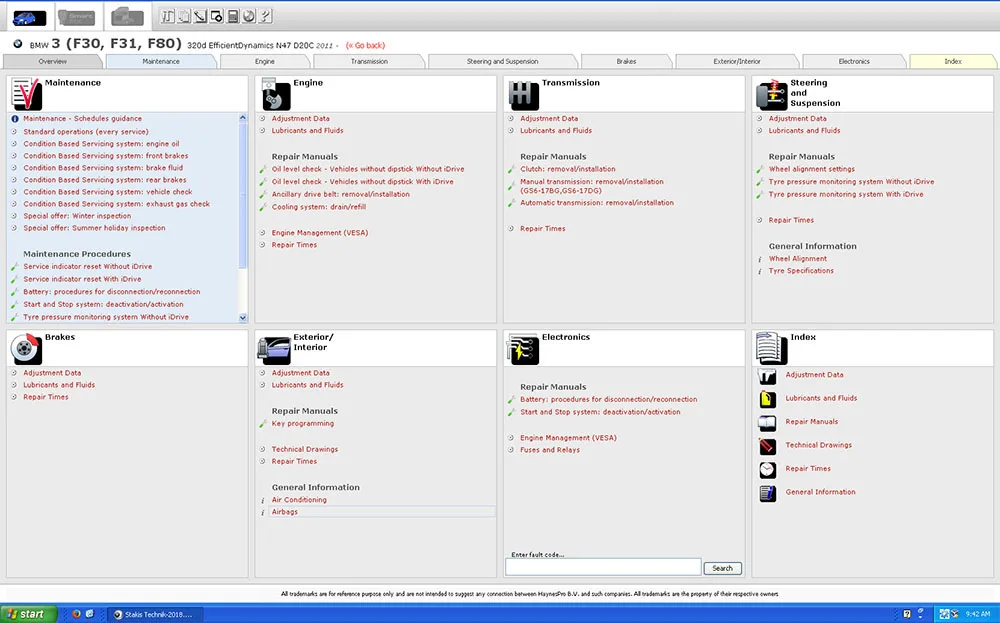Click the Steering and Suspension panel icon
Screen dimensions: 1000x623
[x=772, y=95]
